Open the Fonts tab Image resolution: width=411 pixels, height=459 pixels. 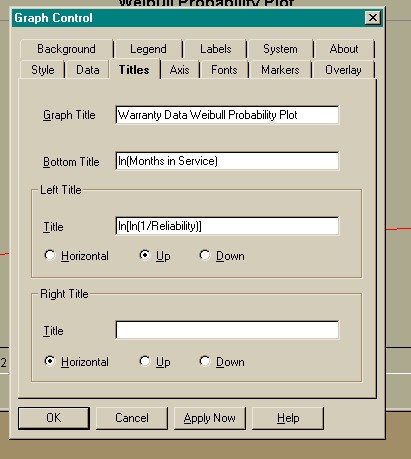(224, 70)
